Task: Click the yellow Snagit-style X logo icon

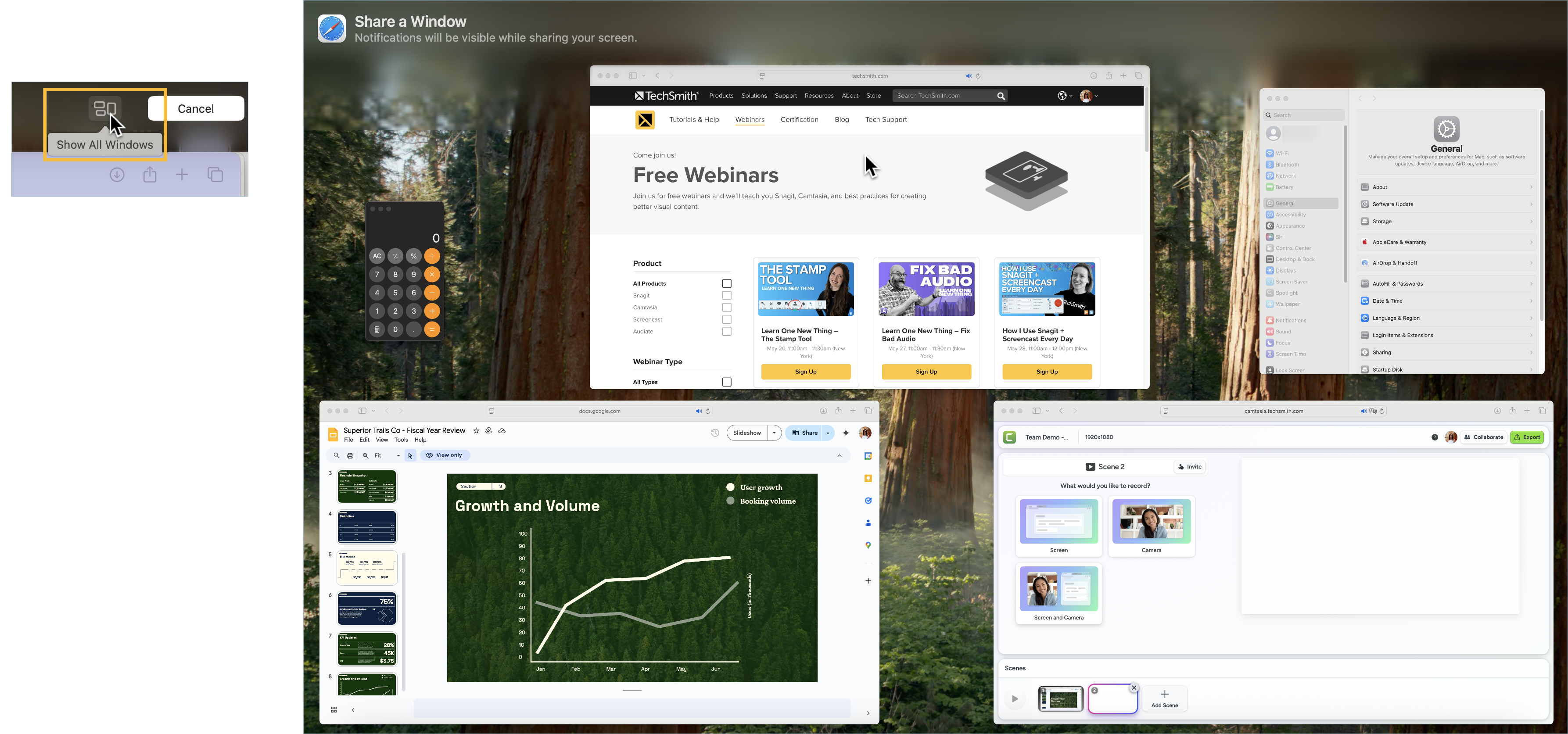Action: (x=645, y=120)
